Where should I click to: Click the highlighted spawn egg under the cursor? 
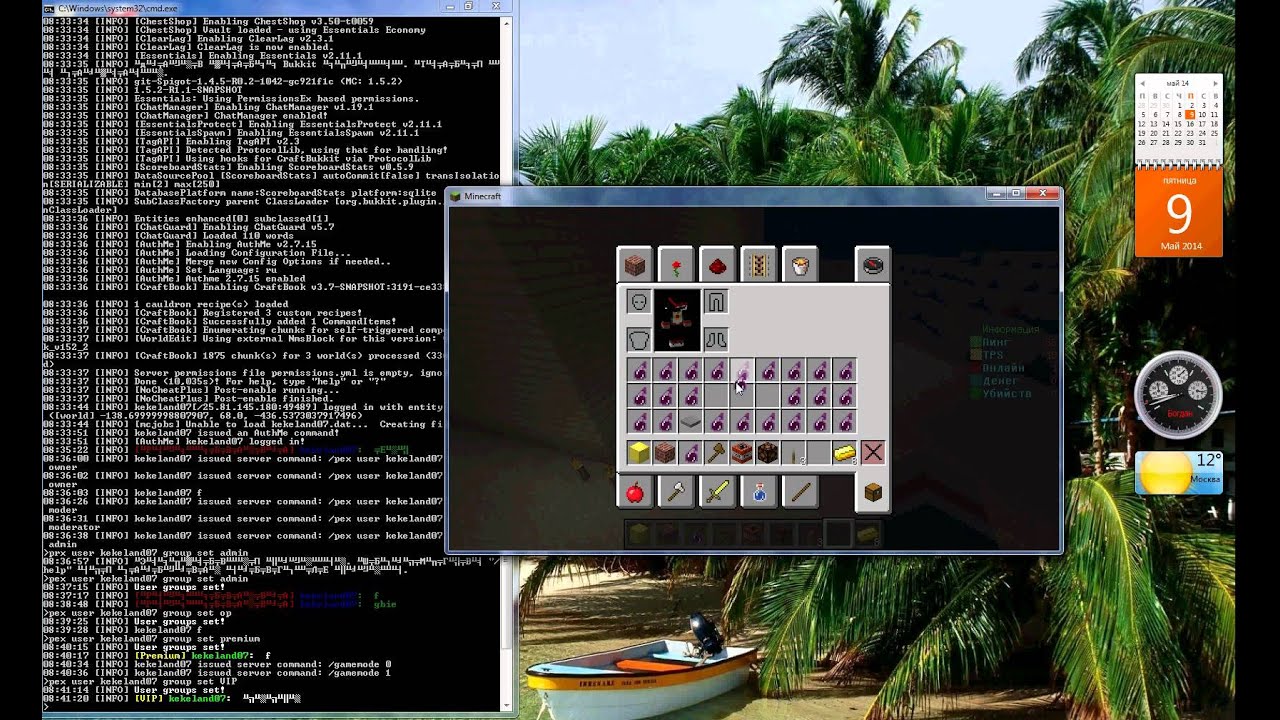click(741, 371)
